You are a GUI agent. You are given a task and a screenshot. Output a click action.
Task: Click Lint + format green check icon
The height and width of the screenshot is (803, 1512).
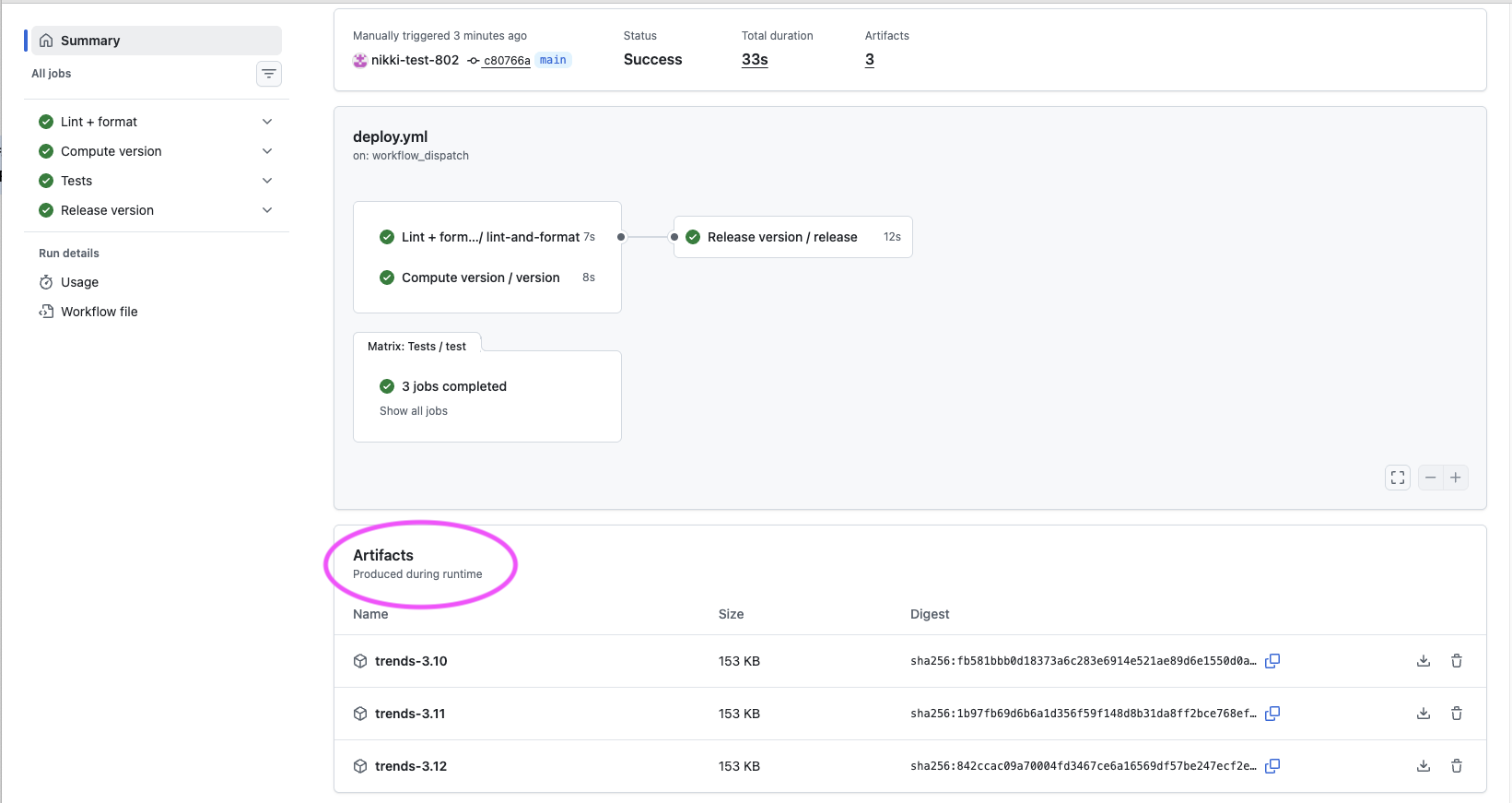46,122
